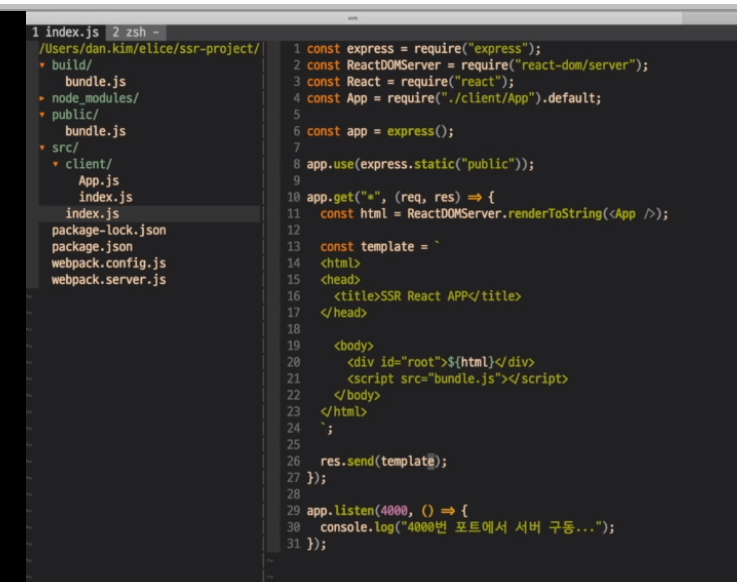Click line number 10 in the gutter
737x582 pixels.
point(293,197)
